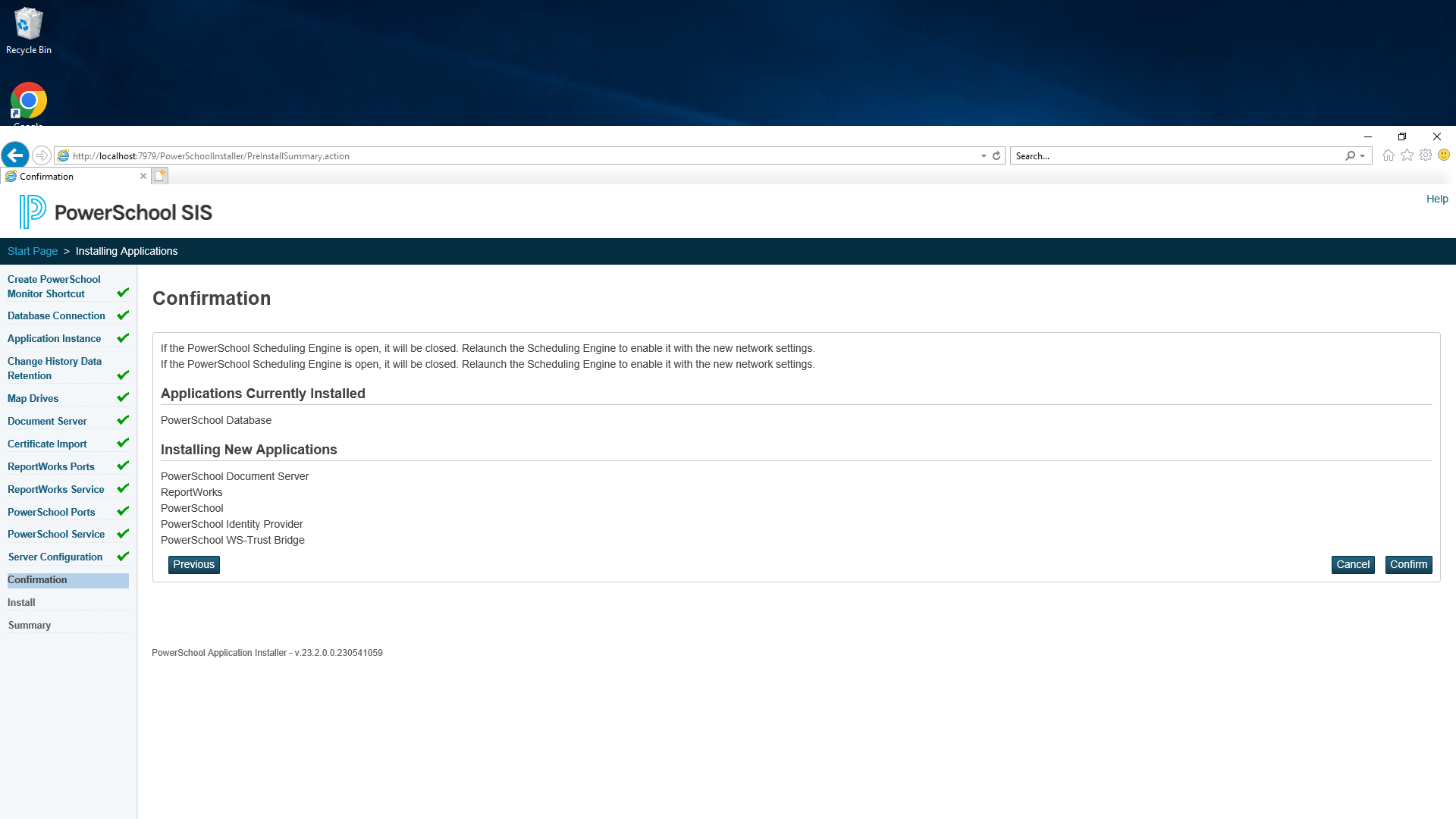Click the installer version footer text
The height and width of the screenshot is (819, 1456).
(x=267, y=653)
